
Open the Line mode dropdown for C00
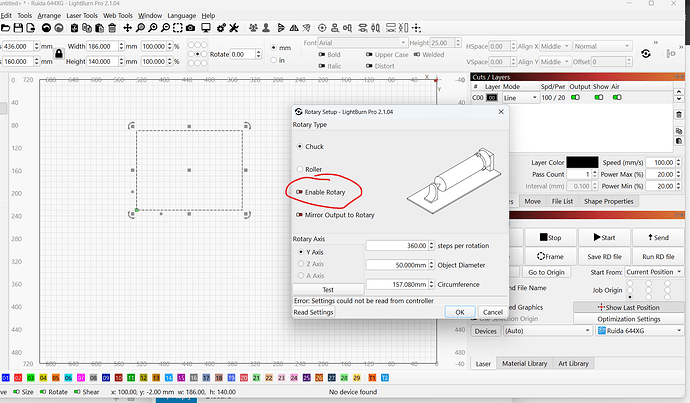pyautogui.click(x=521, y=98)
